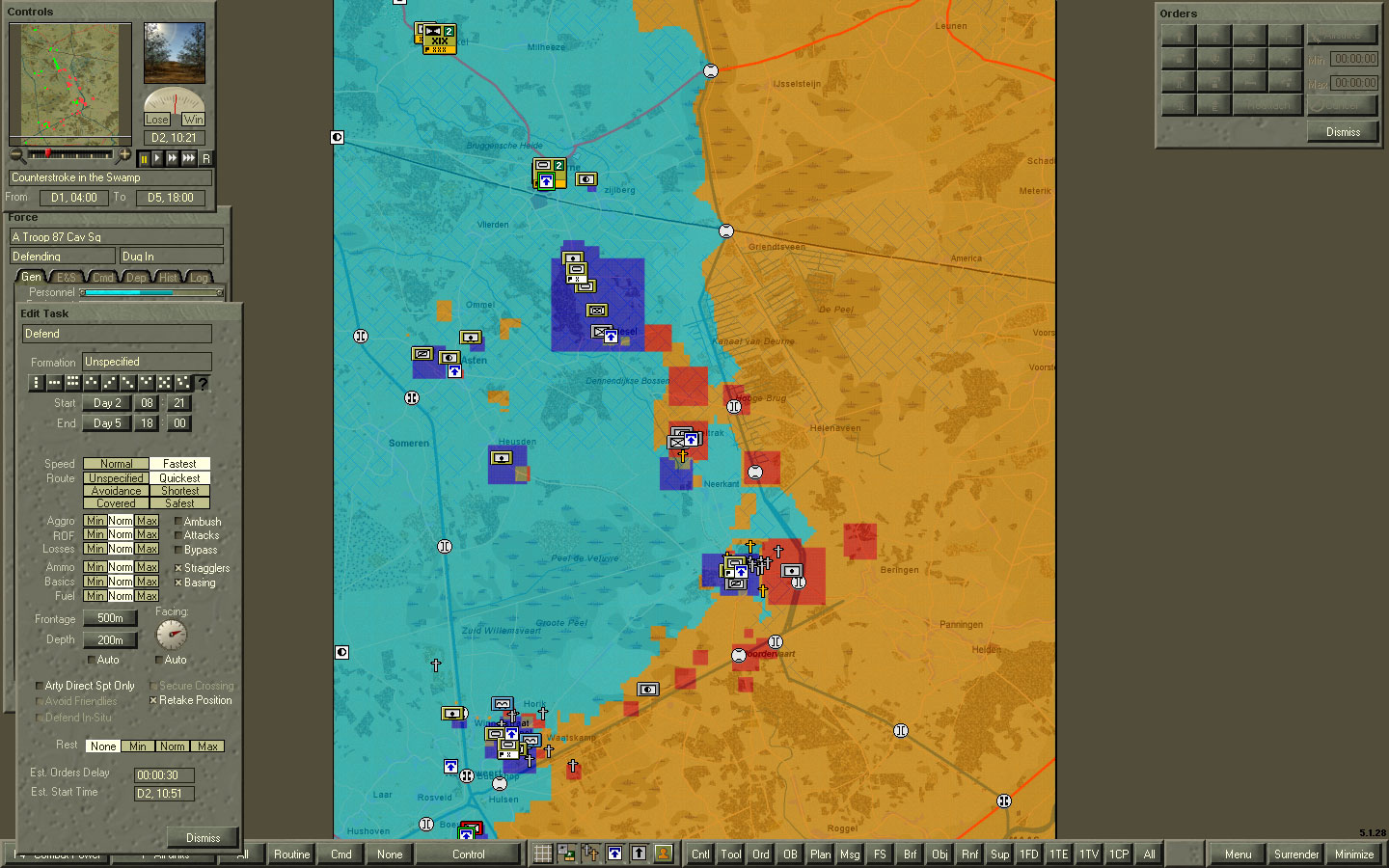This screenshot has height=868, width=1389.
Task: Open the Menu at bottom right
Action: (x=1238, y=854)
